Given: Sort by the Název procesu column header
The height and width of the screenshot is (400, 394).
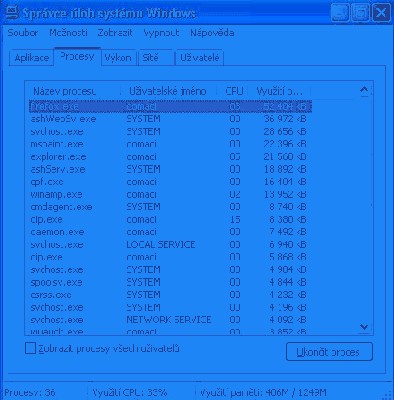Looking at the screenshot, I should point(73,91).
